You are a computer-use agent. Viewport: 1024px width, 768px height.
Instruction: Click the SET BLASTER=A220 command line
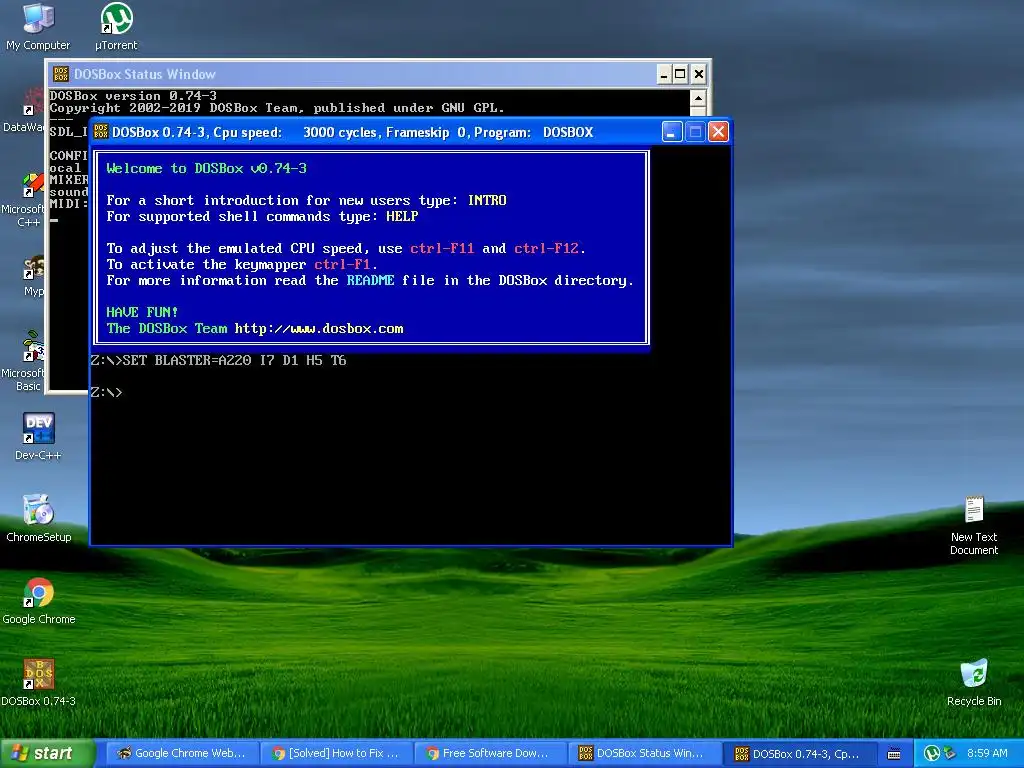pos(218,360)
